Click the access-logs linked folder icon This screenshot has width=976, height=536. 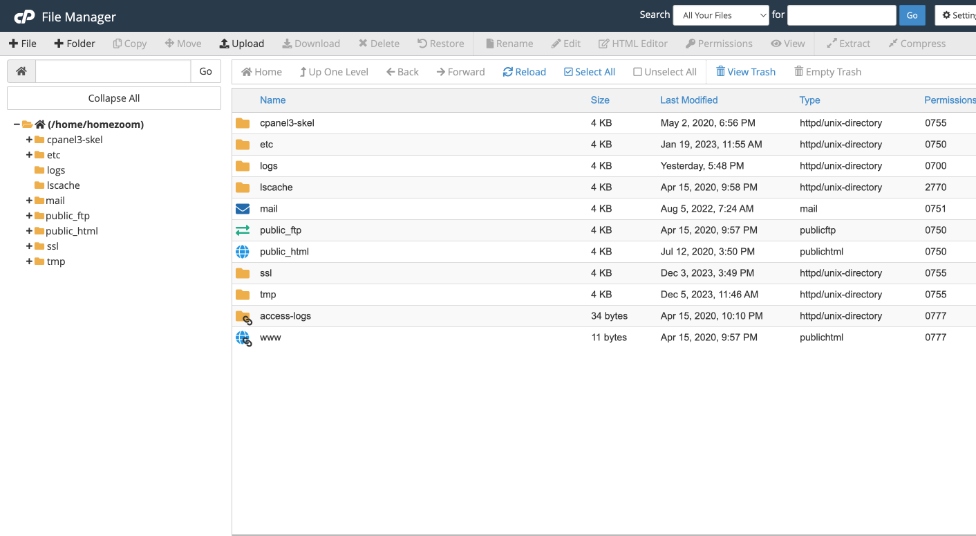tap(243, 317)
